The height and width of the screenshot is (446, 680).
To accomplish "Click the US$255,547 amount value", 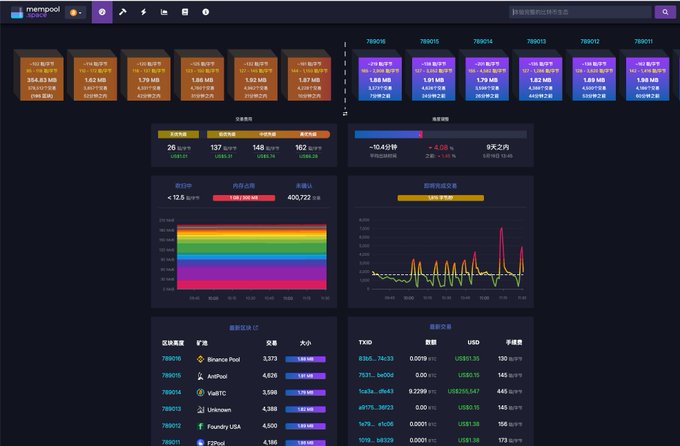I will (x=464, y=391).
